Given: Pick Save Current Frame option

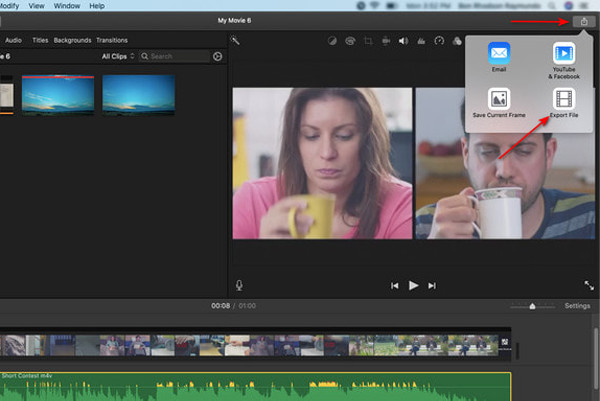Looking at the screenshot, I should [499, 103].
